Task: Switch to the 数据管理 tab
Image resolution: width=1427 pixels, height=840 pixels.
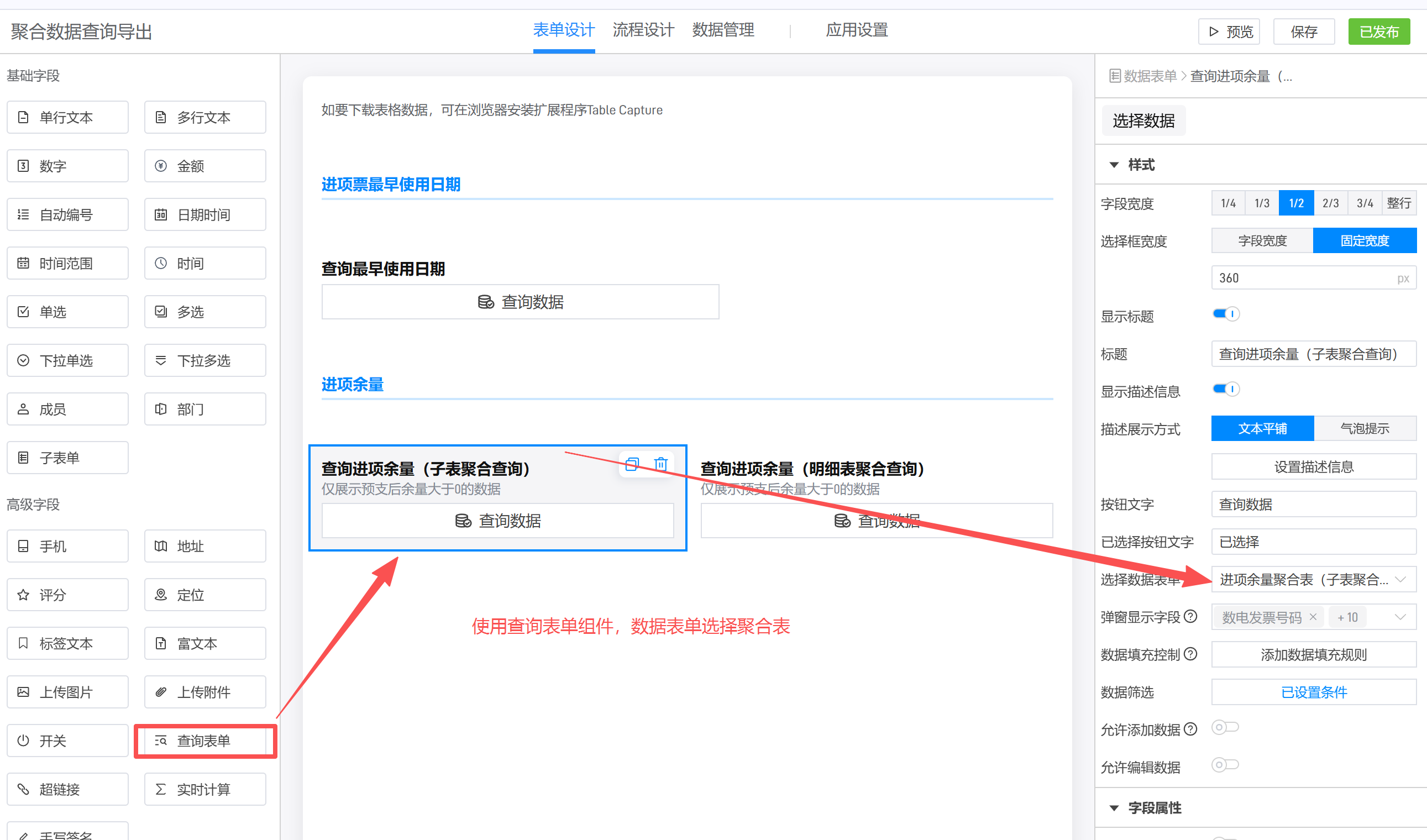Action: click(723, 30)
